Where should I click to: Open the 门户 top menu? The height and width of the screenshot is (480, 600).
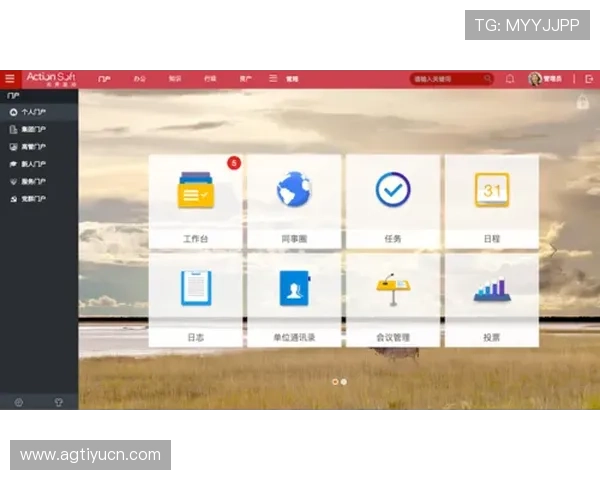click(x=104, y=79)
